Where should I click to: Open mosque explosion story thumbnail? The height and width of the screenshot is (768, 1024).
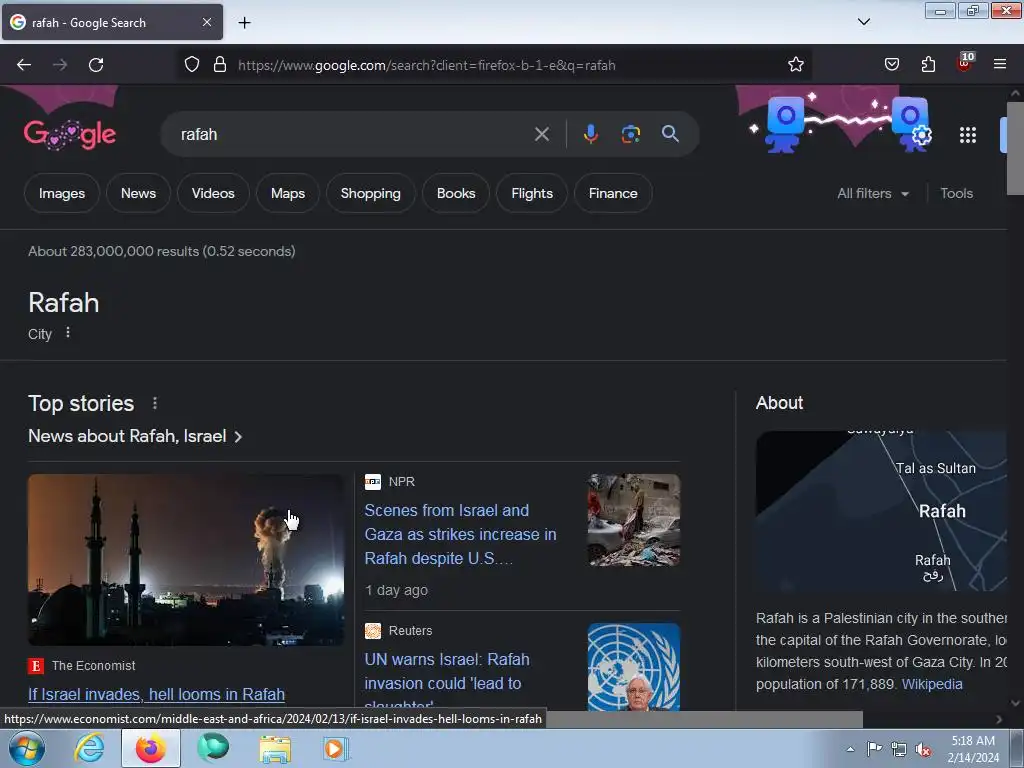(185, 560)
